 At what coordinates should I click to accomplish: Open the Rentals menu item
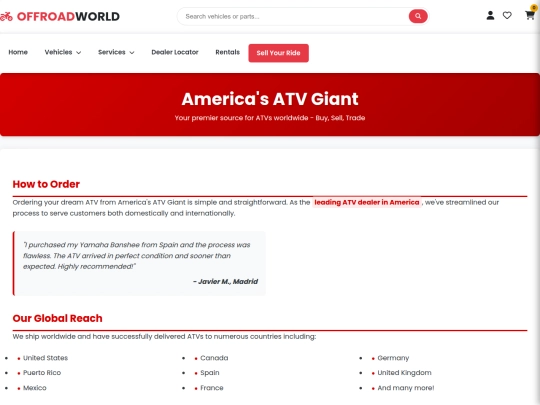(227, 52)
